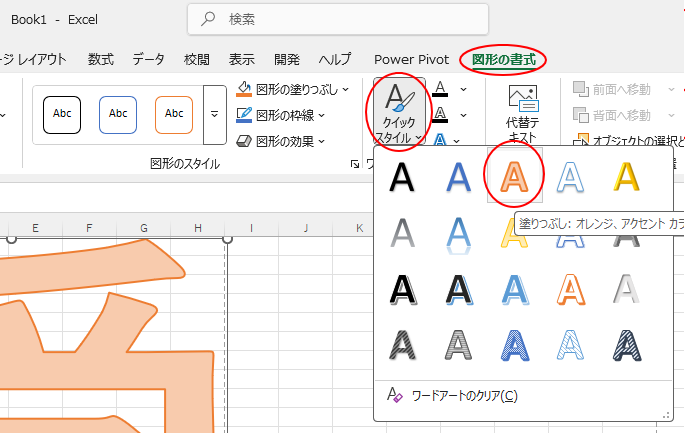The height and width of the screenshot is (433, 685).
Task: Select the 開発 ribbon tab
Action: pos(287,59)
